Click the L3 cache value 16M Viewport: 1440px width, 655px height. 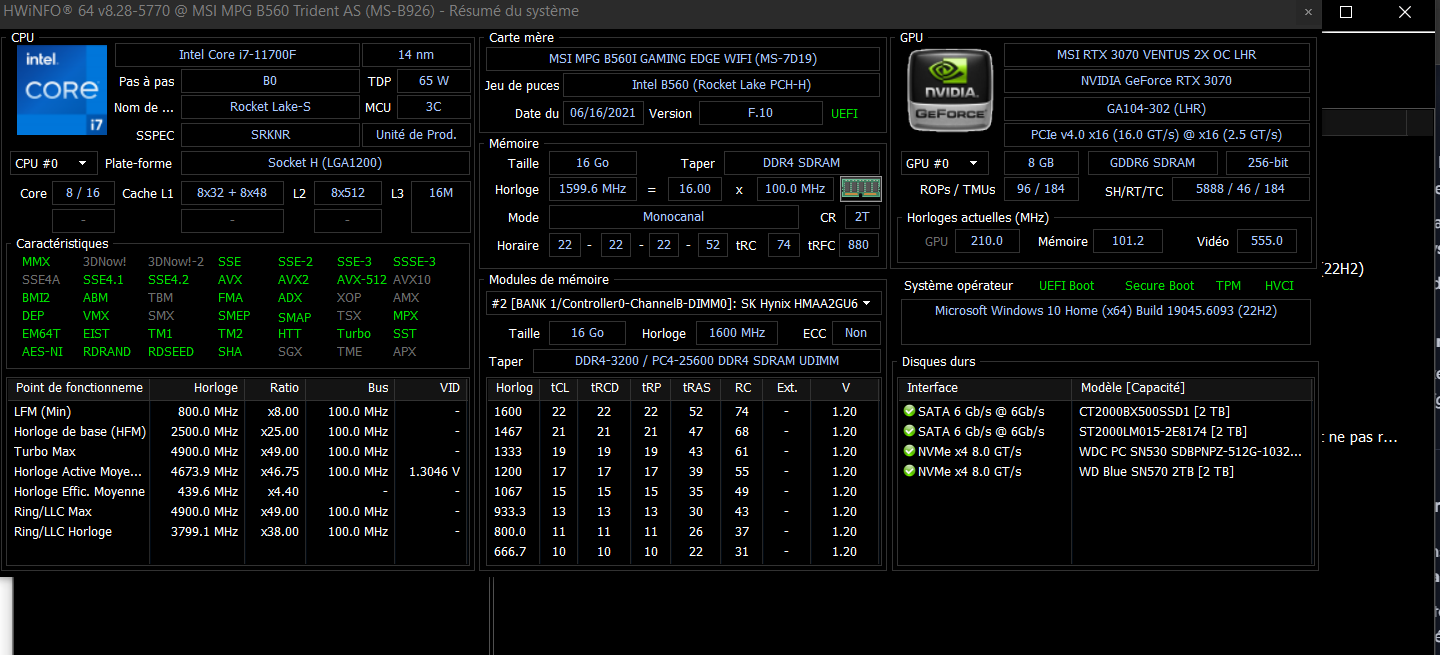(x=441, y=193)
